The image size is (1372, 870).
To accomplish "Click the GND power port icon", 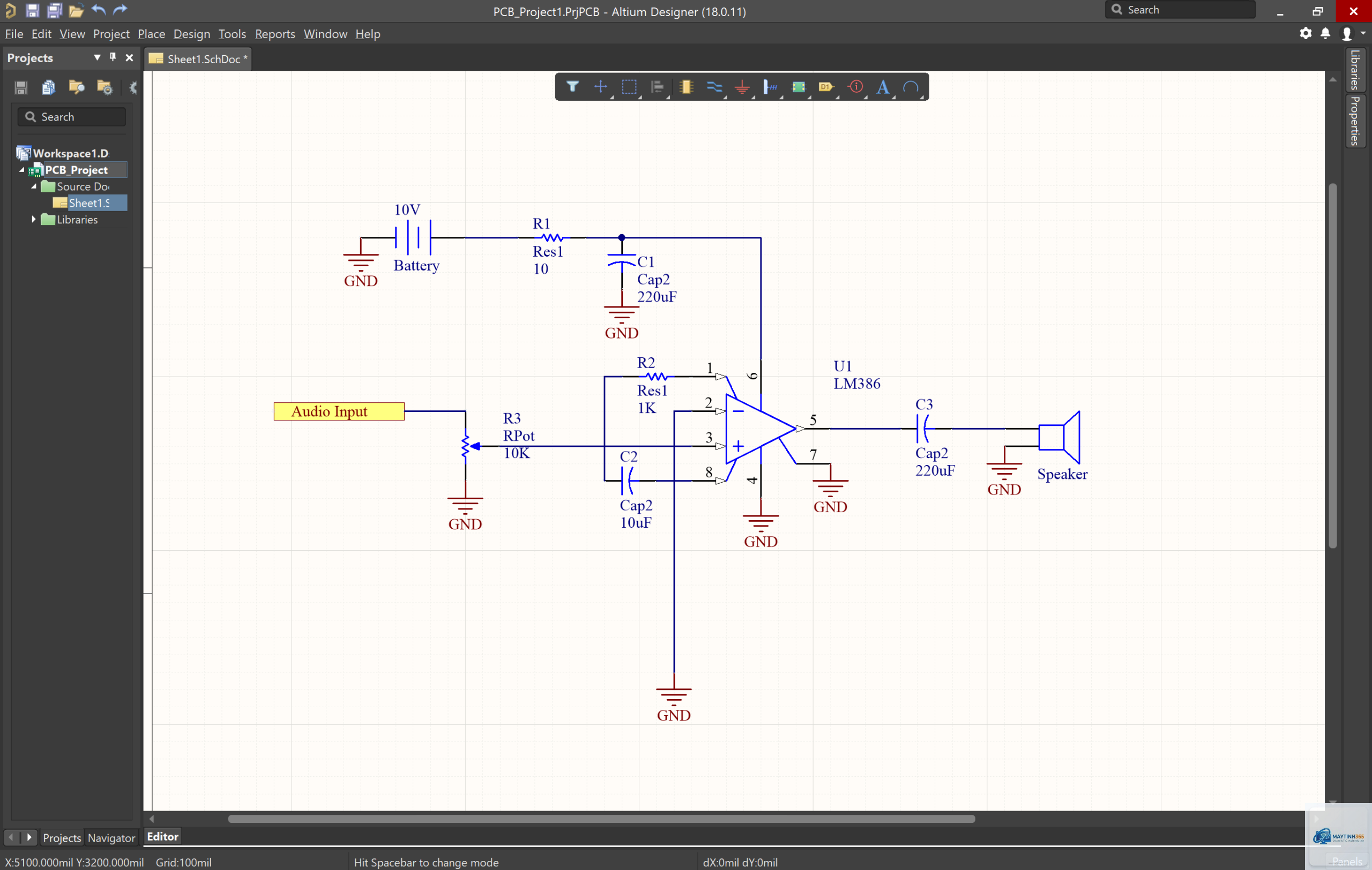I will pos(742,87).
